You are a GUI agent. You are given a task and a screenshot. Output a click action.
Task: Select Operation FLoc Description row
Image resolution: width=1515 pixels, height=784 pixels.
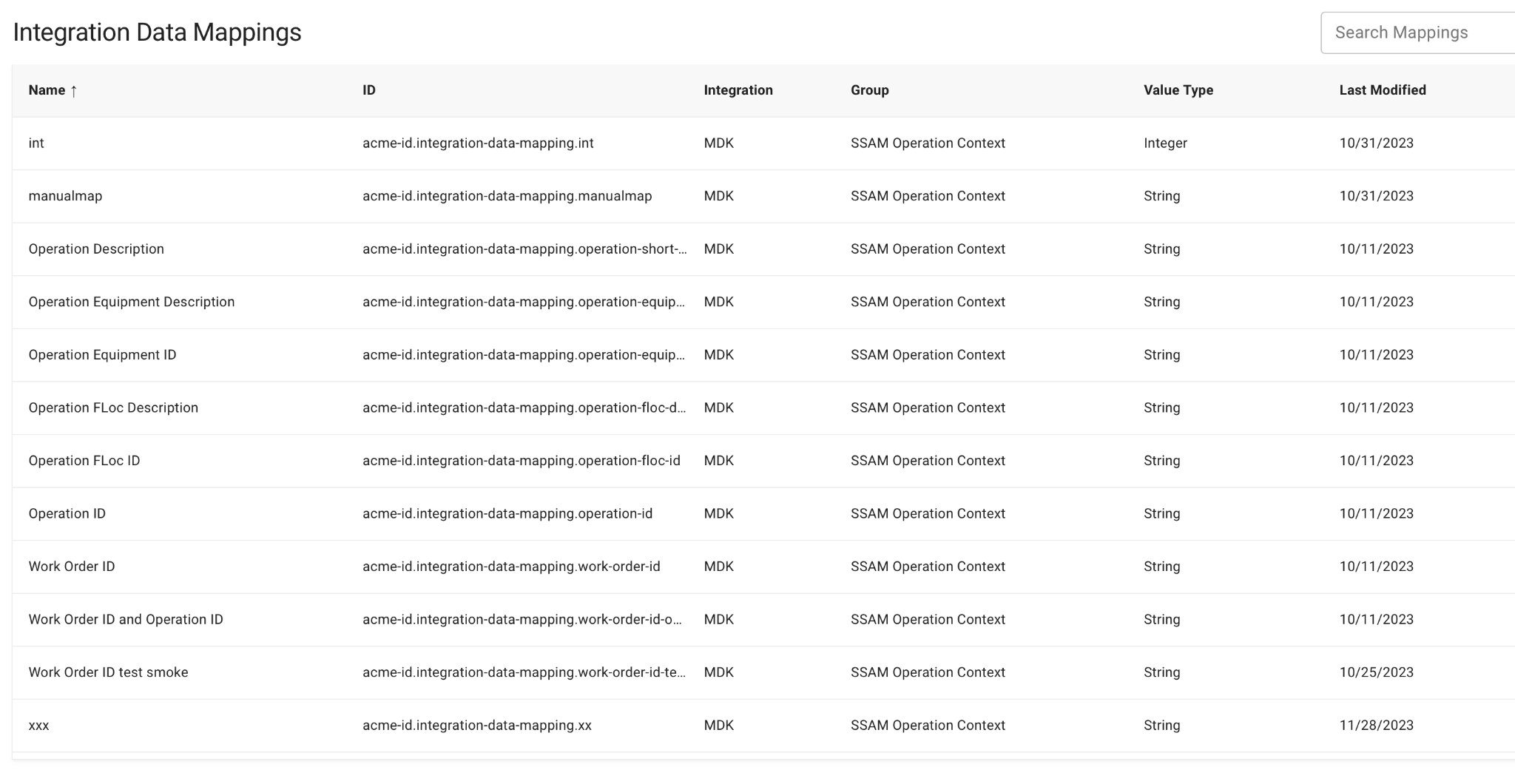763,408
